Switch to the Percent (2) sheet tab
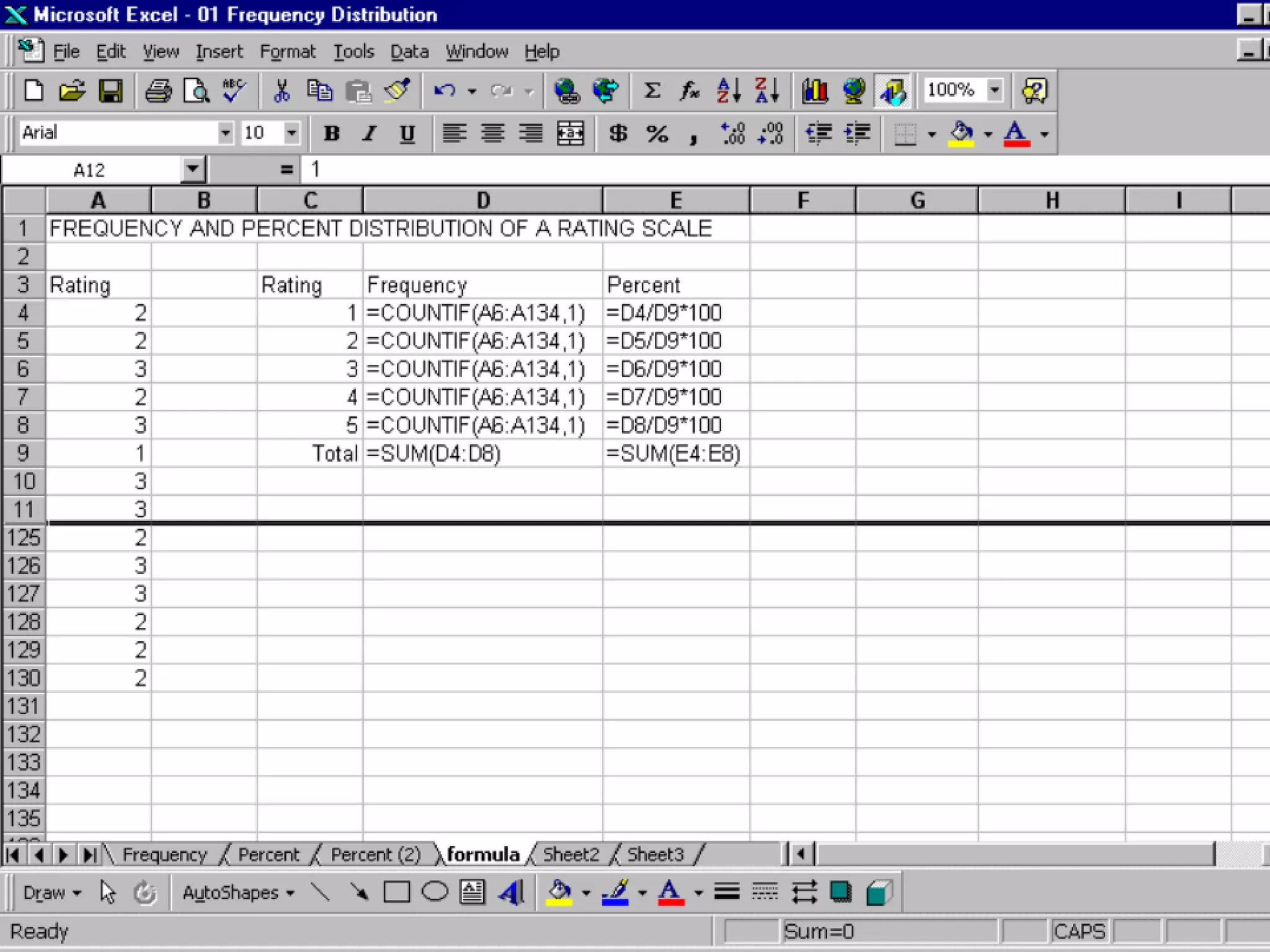Screen dimensions: 1270x952 coord(375,855)
